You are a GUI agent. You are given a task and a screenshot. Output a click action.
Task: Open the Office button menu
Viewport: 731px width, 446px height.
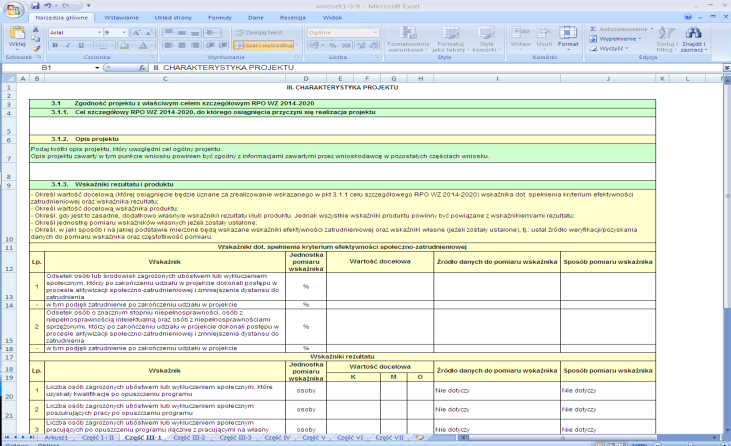pos(13,9)
